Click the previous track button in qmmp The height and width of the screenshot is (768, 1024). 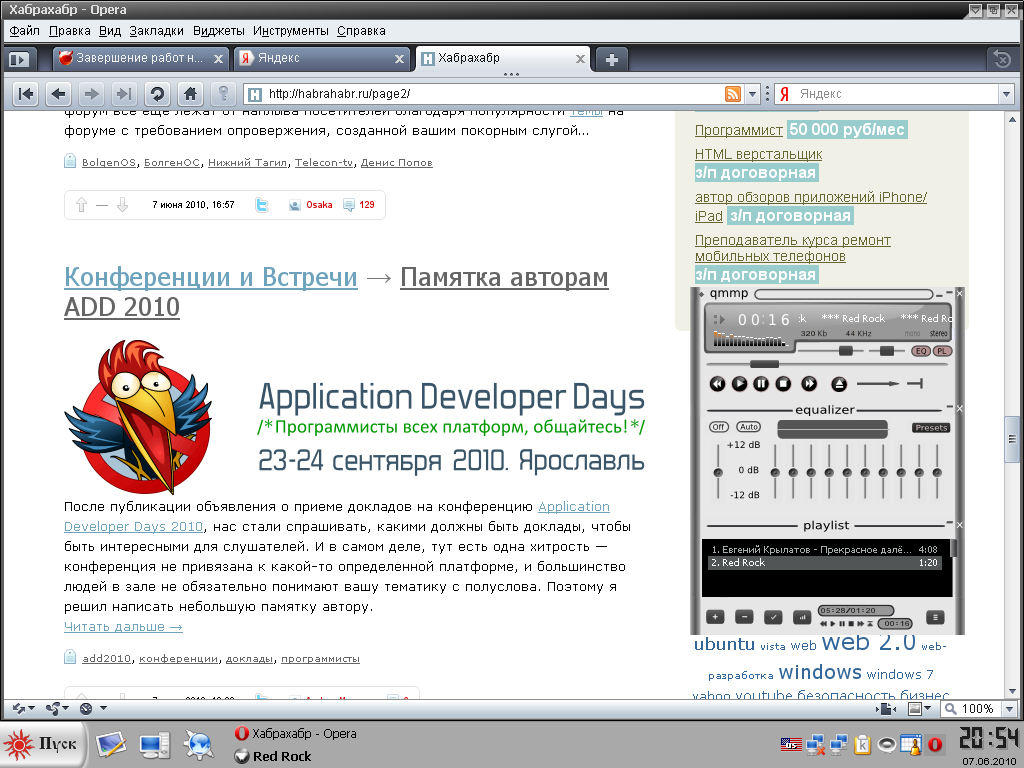pos(717,384)
